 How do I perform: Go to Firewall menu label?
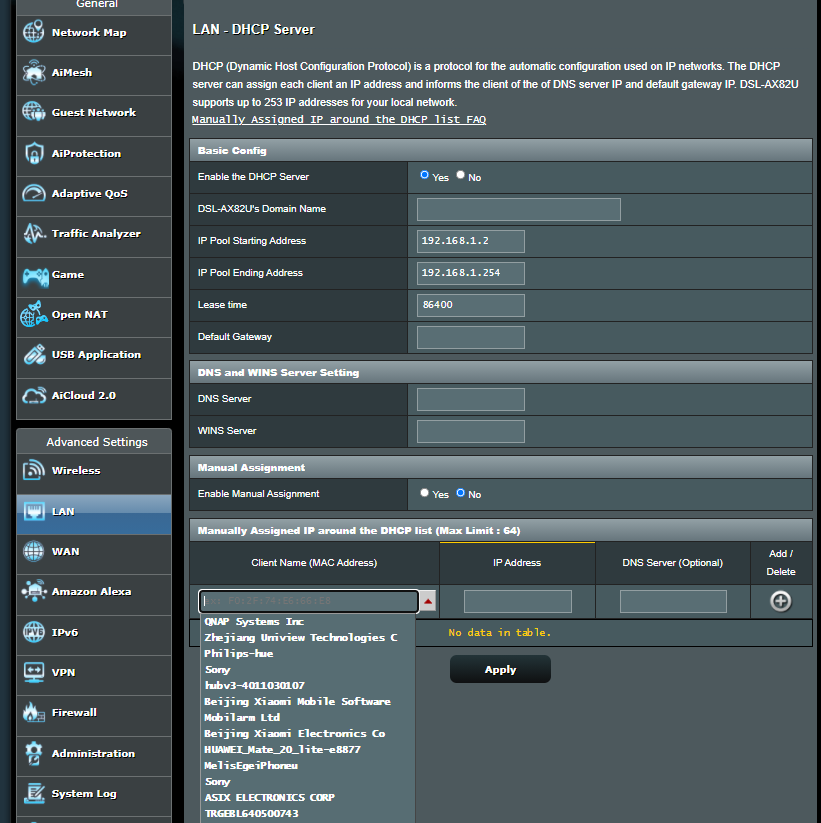coord(74,712)
